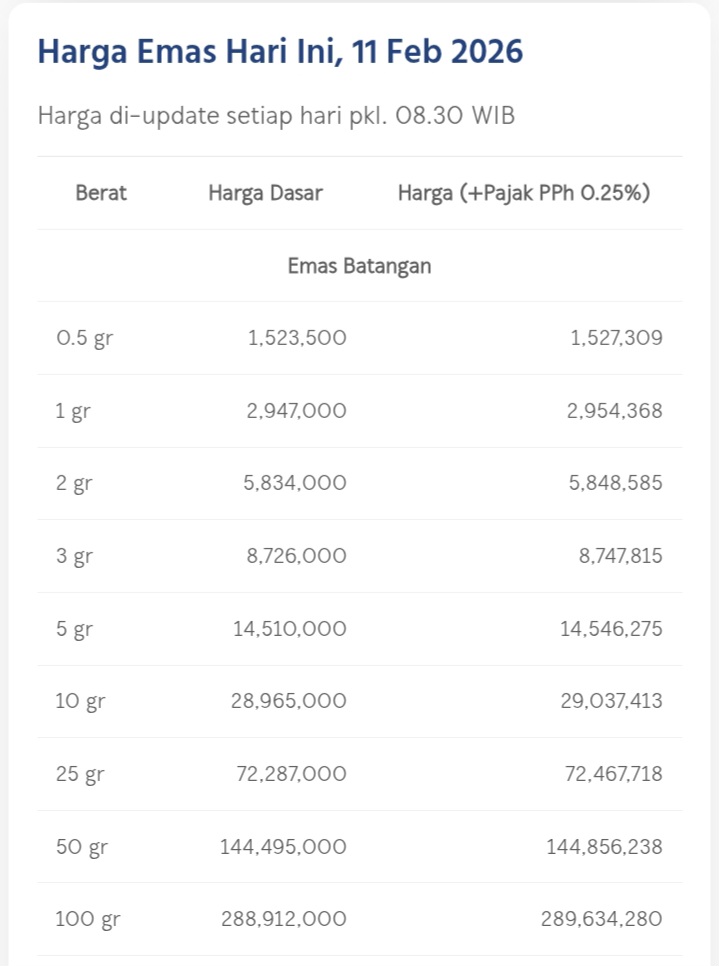Click the taxed price 1,527,309
Screen dimensions: 719x966
click(x=616, y=338)
